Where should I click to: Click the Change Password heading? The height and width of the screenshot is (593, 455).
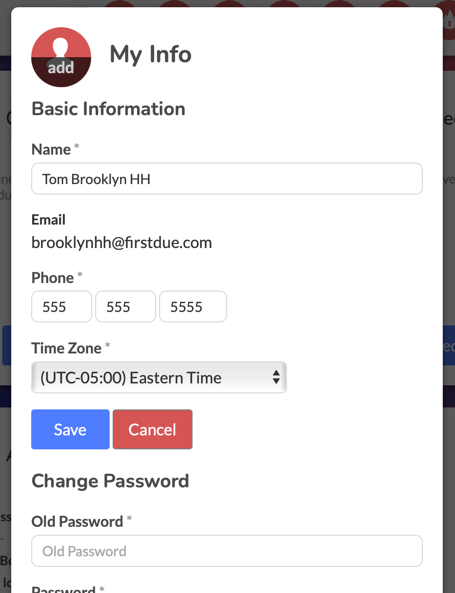pyautogui.click(x=110, y=481)
